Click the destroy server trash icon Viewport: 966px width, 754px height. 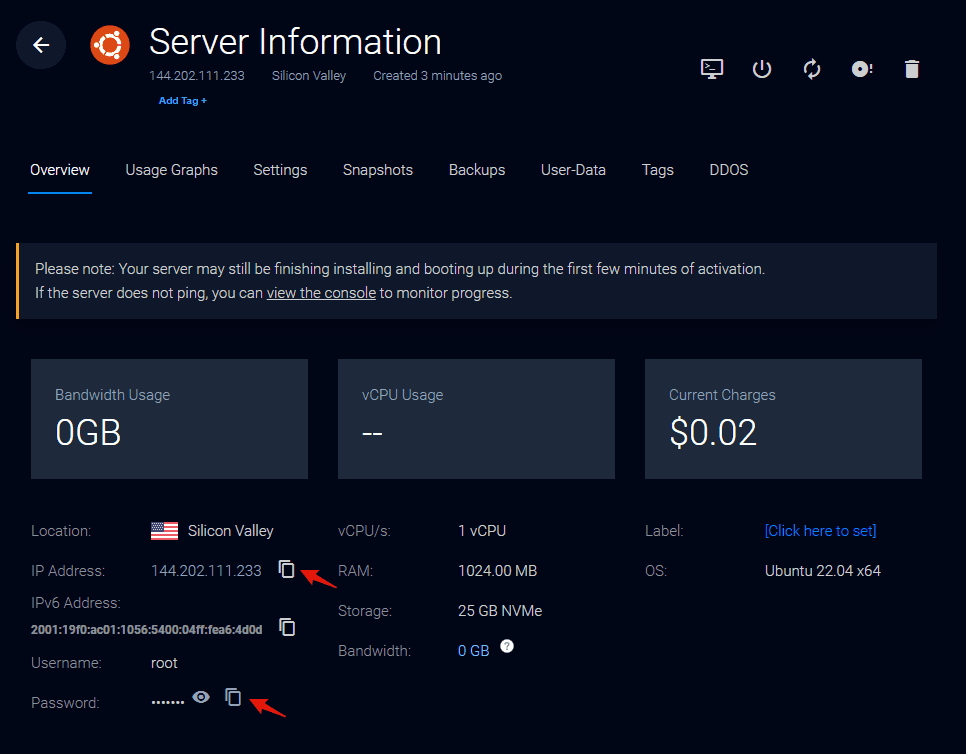(911, 69)
